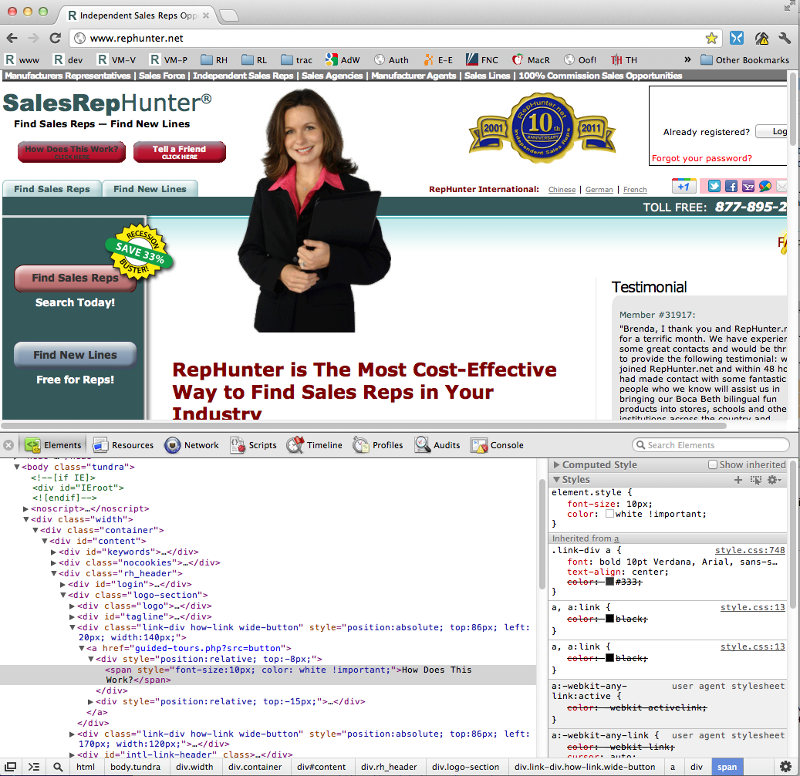Viewport: 800px width, 776px height.
Task: Collapse the body class tundra node
Action: click(17, 467)
